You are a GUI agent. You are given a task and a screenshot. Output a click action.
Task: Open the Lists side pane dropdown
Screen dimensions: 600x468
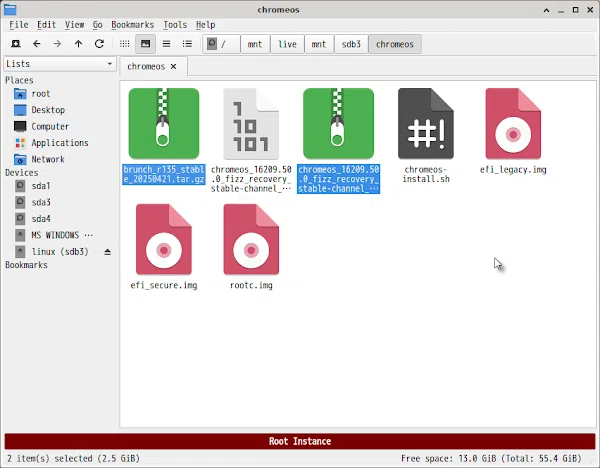click(60, 64)
